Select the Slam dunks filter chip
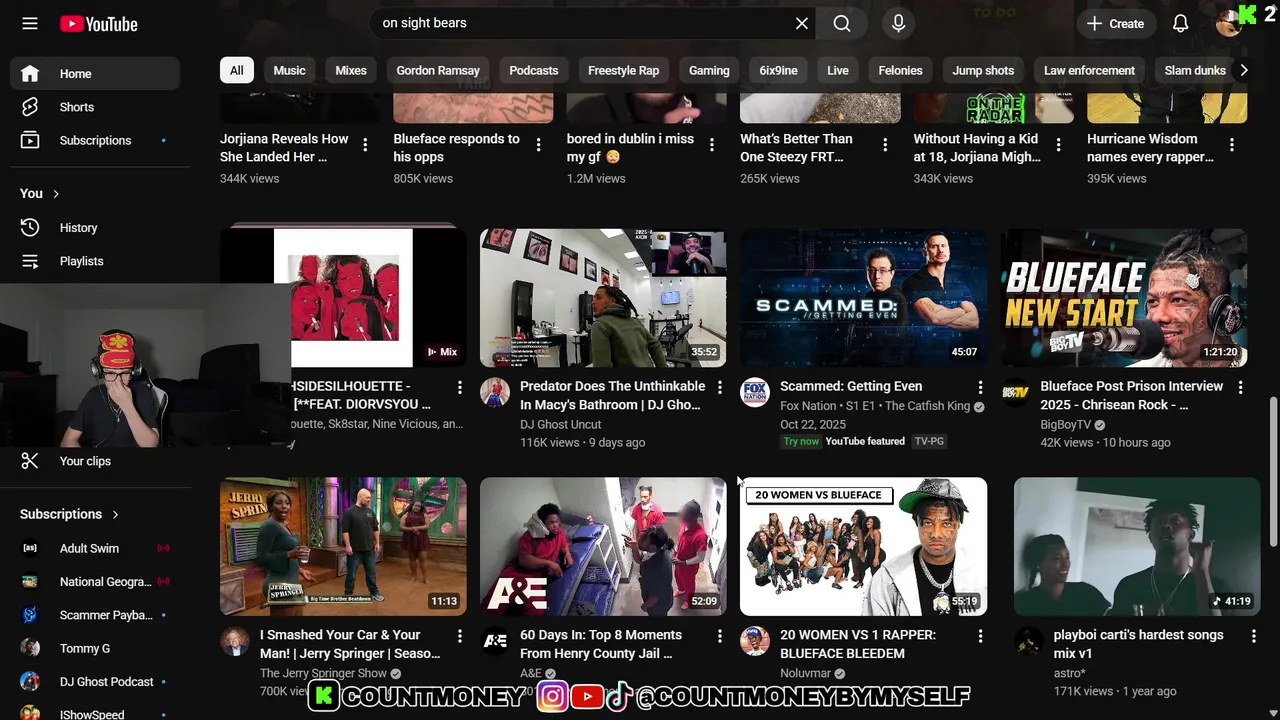This screenshot has width=1280, height=720. click(x=1195, y=70)
